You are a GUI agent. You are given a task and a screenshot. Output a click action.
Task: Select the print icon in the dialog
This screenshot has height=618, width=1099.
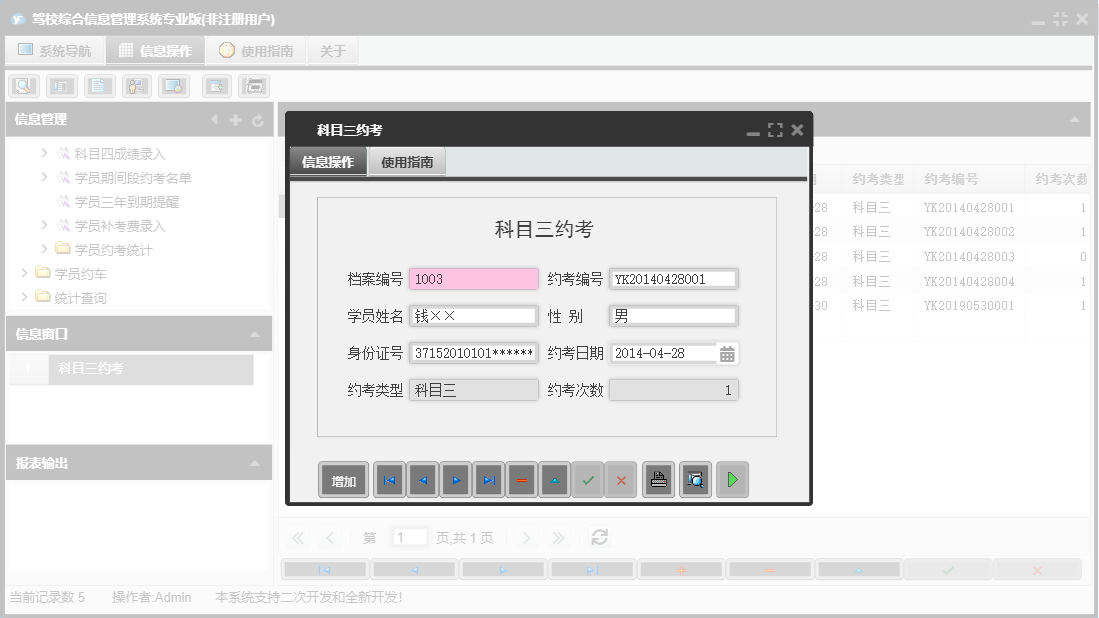[658, 479]
